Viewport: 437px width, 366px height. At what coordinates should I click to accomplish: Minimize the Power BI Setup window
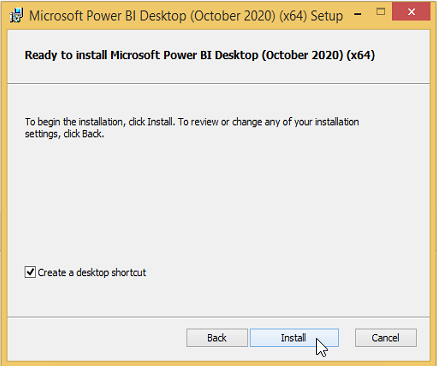coord(358,14)
